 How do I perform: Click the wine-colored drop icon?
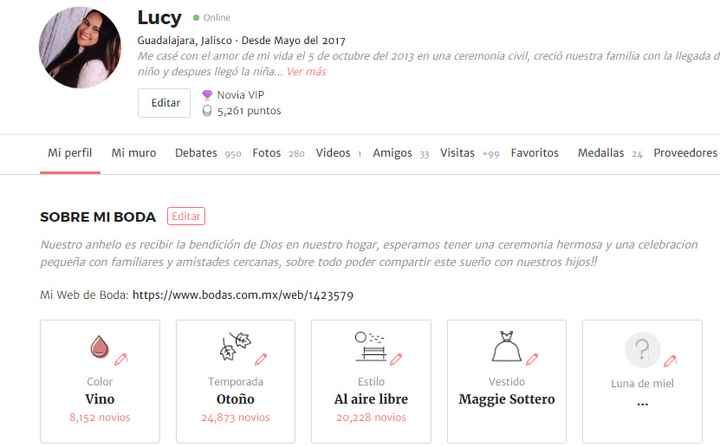click(99, 346)
